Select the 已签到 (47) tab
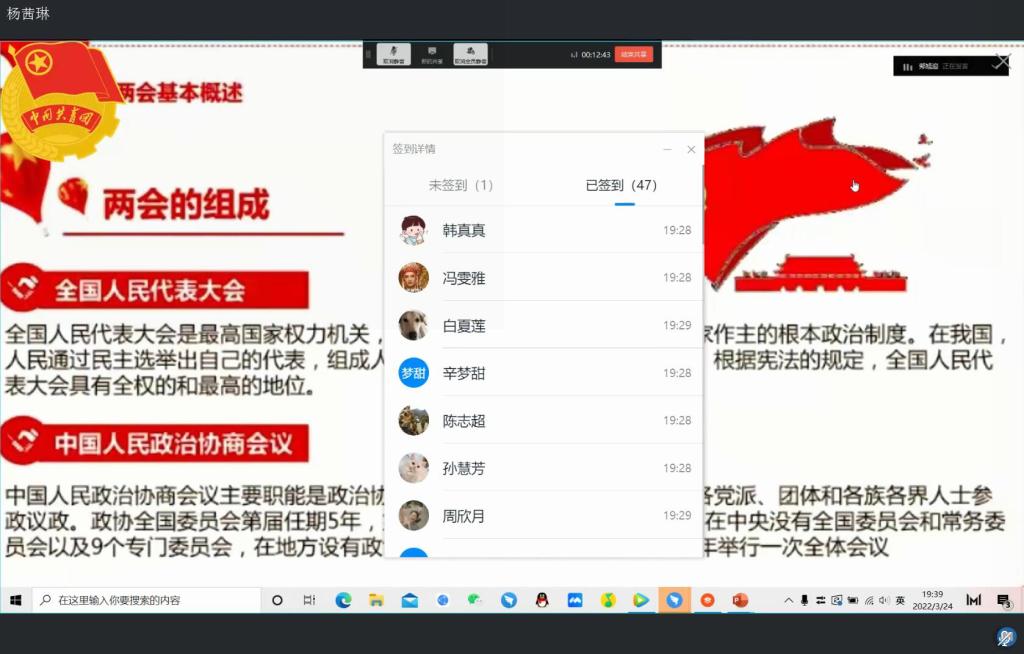This screenshot has height=654, width=1024. tap(621, 185)
